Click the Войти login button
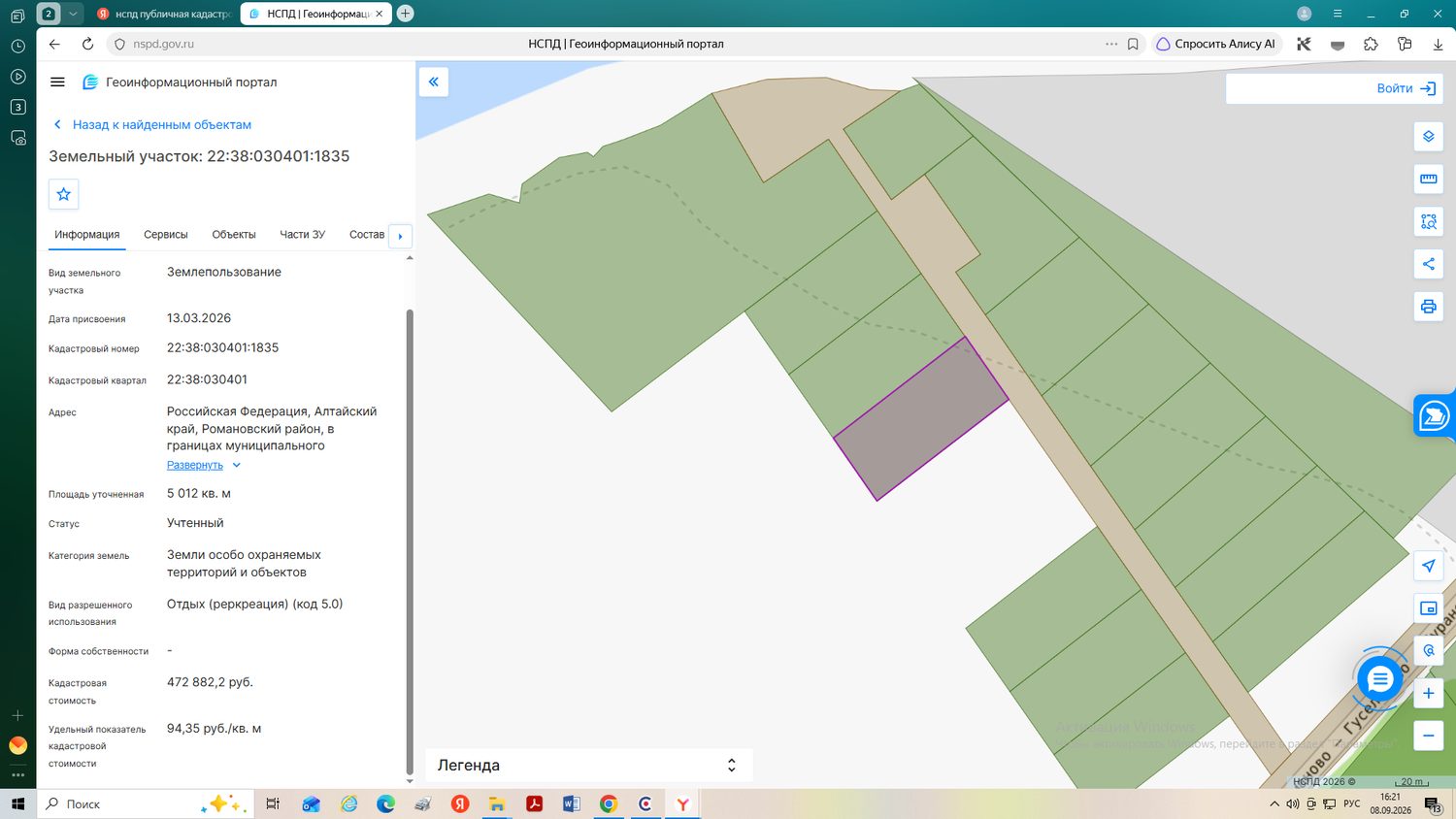 pos(1406,88)
